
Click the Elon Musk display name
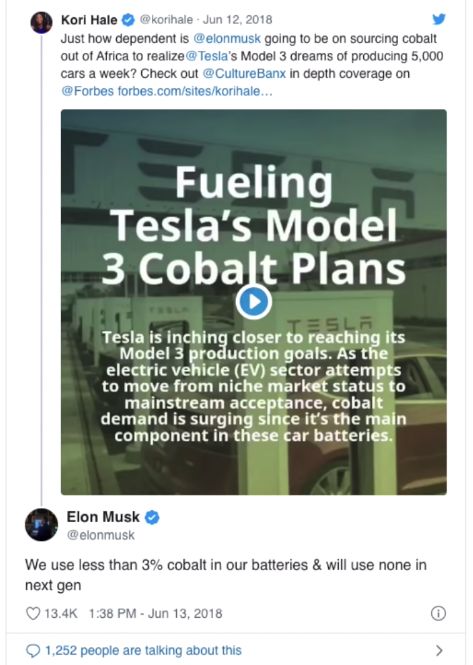tap(103, 517)
